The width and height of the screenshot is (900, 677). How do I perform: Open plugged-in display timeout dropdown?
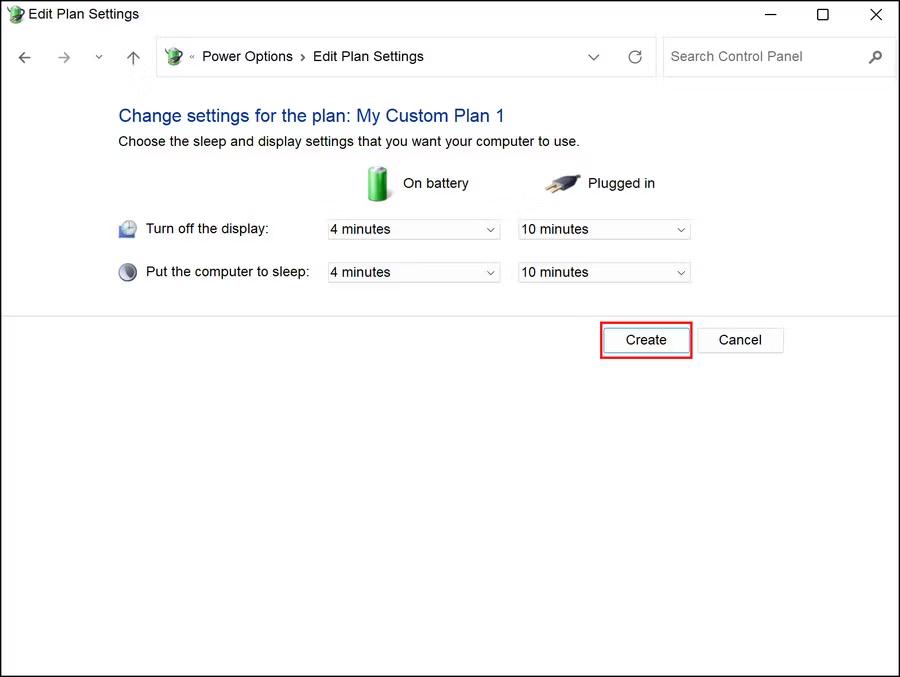(x=604, y=229)
